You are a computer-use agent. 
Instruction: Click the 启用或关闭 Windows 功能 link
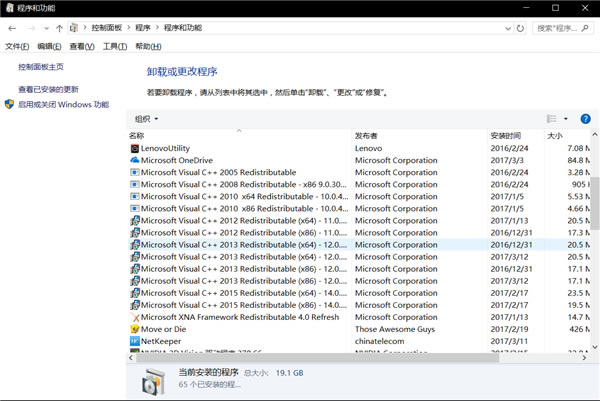(63, 103)
